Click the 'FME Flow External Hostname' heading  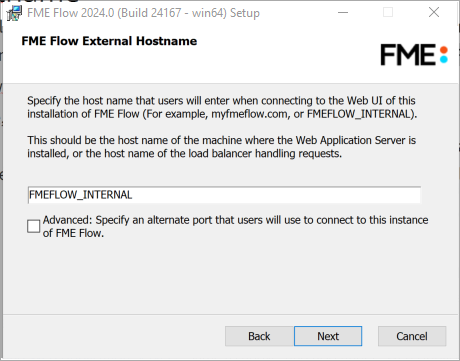[x=109, y=41]
